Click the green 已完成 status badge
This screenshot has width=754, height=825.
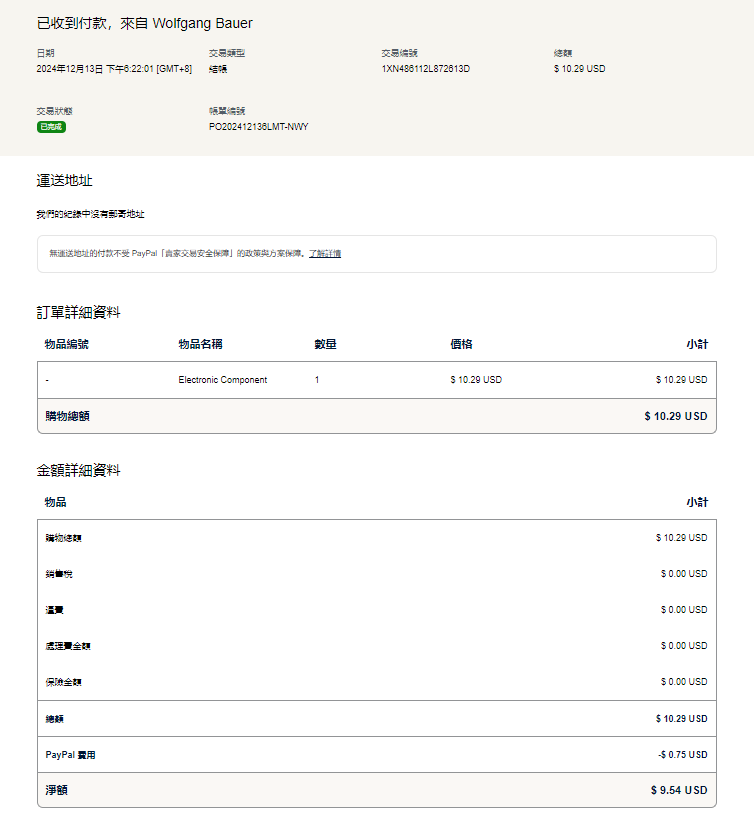(51, 127)
